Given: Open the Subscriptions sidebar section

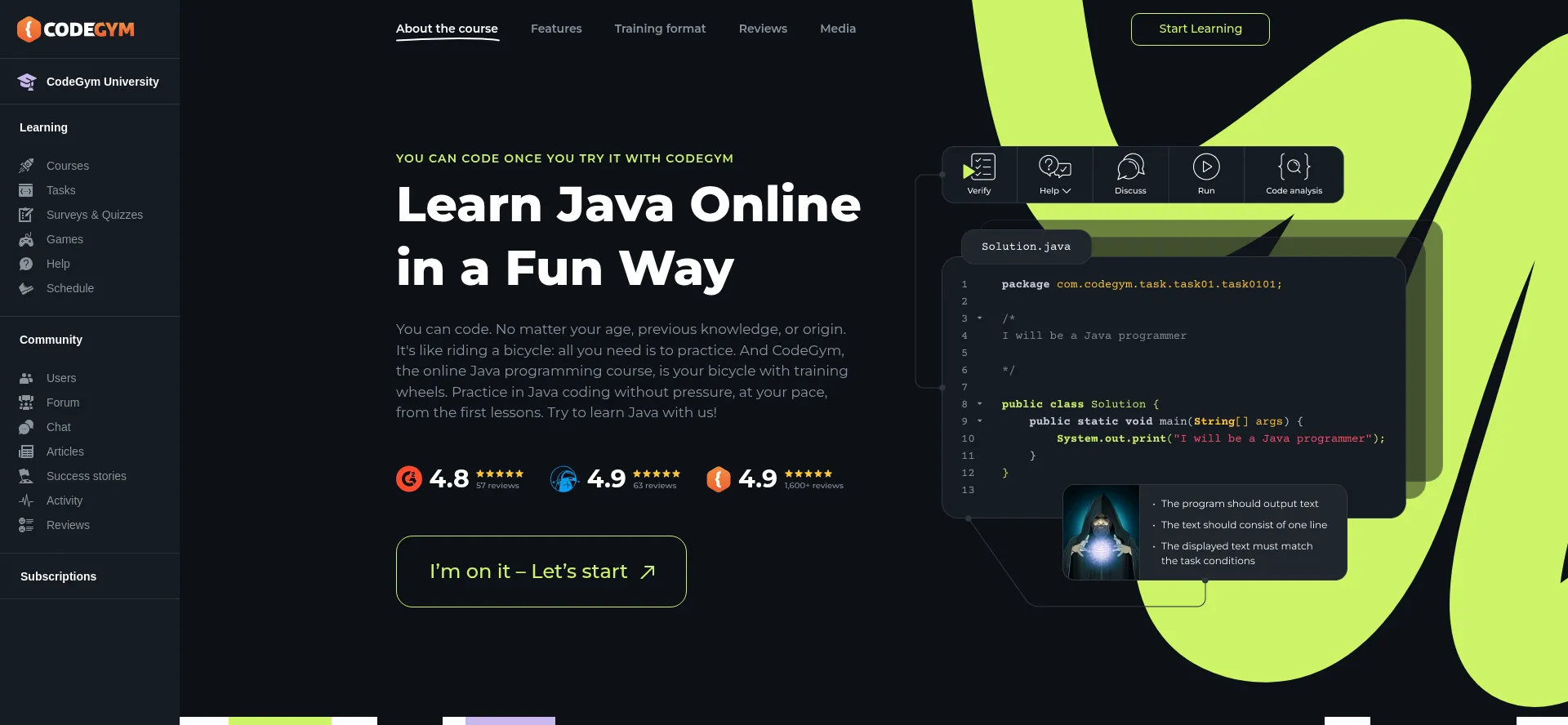Looking at the screenshot, I should coord(58,576).
